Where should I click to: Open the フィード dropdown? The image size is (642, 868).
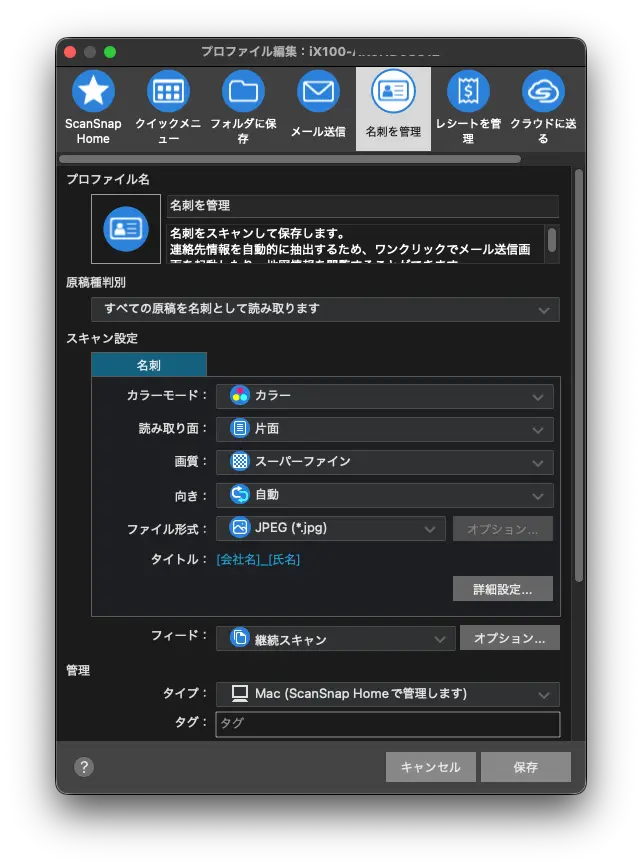[335, 638]
